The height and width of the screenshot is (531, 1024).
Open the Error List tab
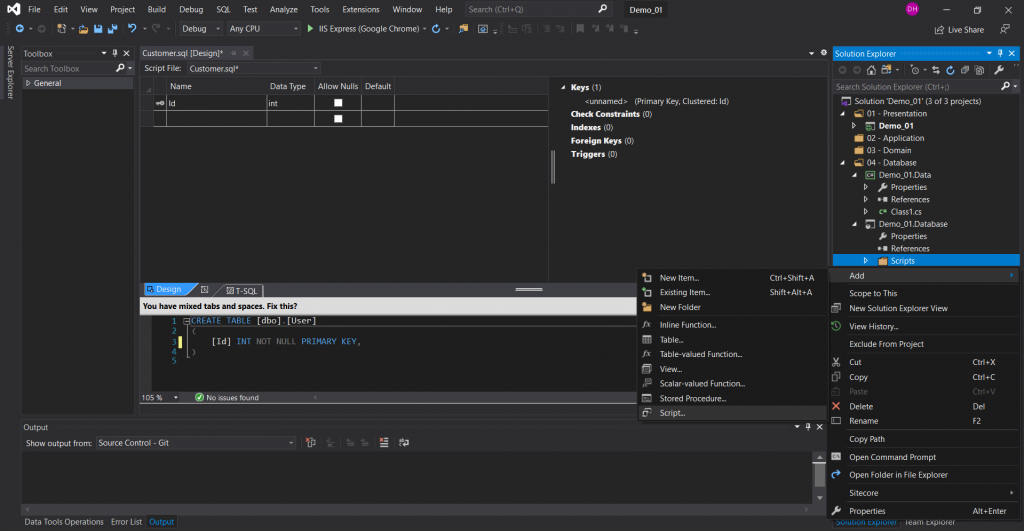tap(126, 522)
